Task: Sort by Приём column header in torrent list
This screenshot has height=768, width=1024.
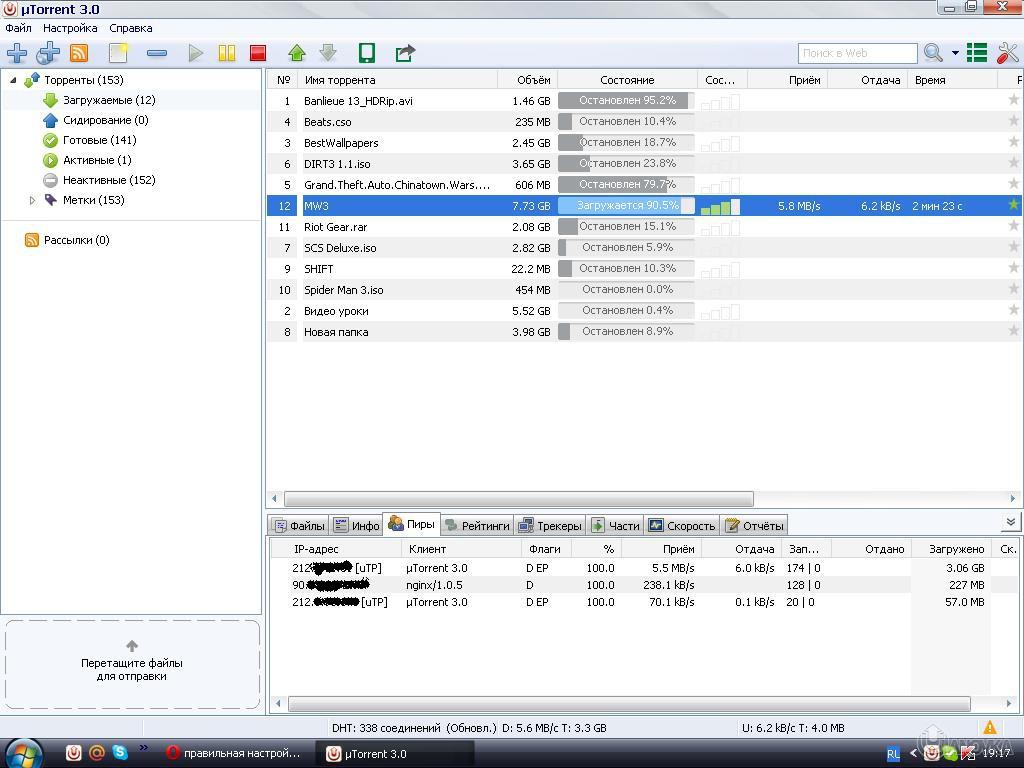Action: (x=788, y=80)
